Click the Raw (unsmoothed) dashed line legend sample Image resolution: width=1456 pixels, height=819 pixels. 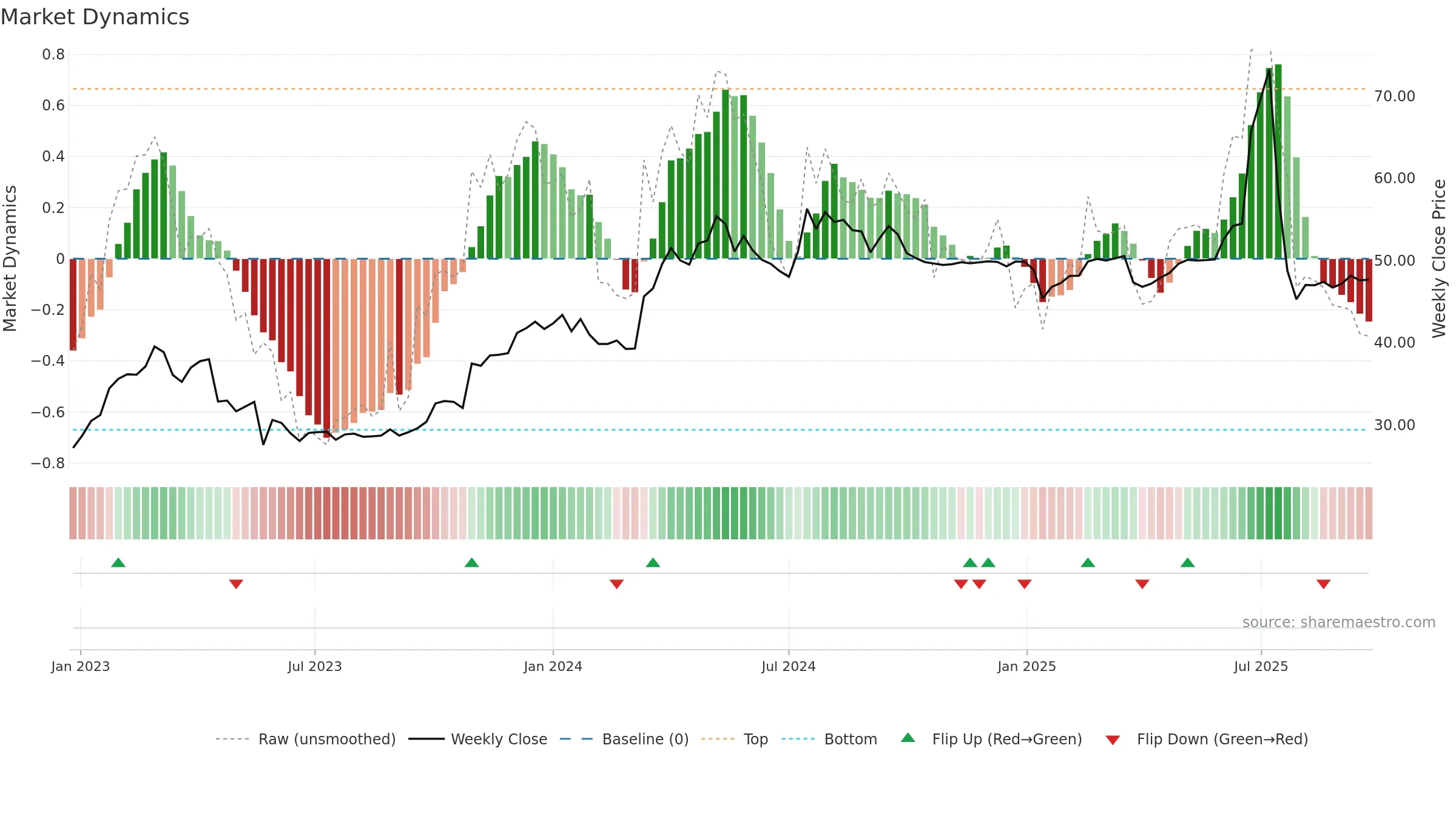[x=232, y=739]
